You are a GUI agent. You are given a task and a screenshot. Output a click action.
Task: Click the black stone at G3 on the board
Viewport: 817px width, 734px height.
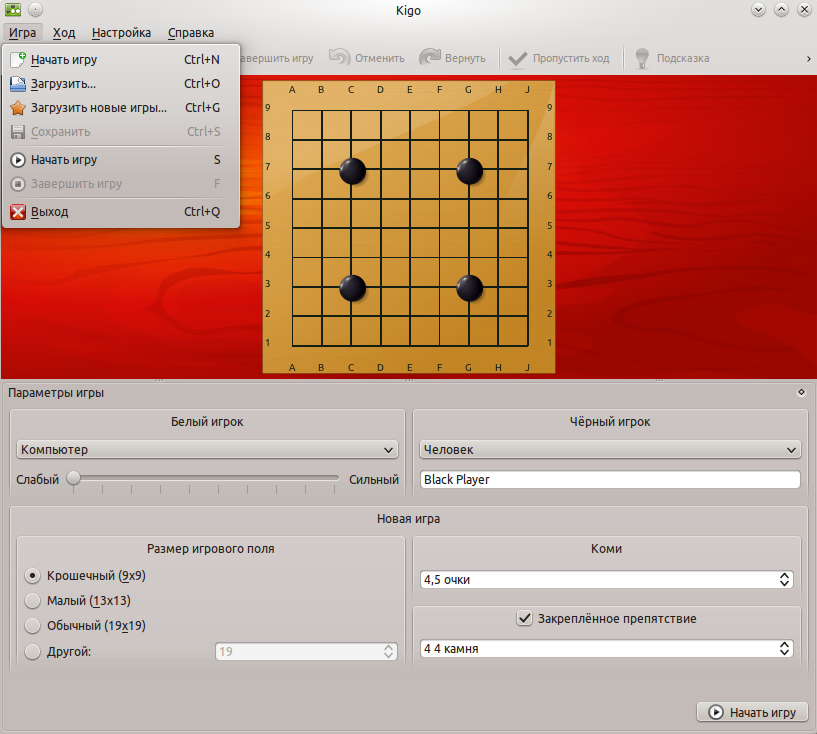click(x=469, y=288)
